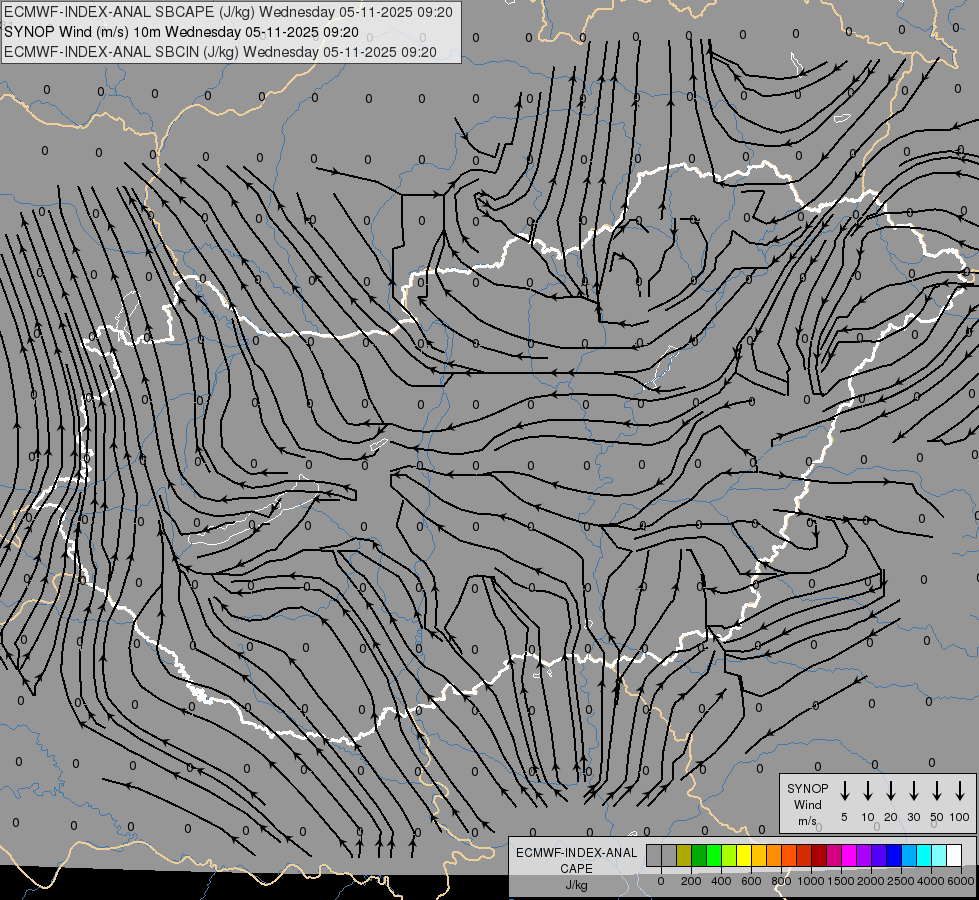Image resolution: width=979 pixels, height=900 pixels.
Task: Click the cyan CAPE swatch before 4000
Action: pos(925,855)
